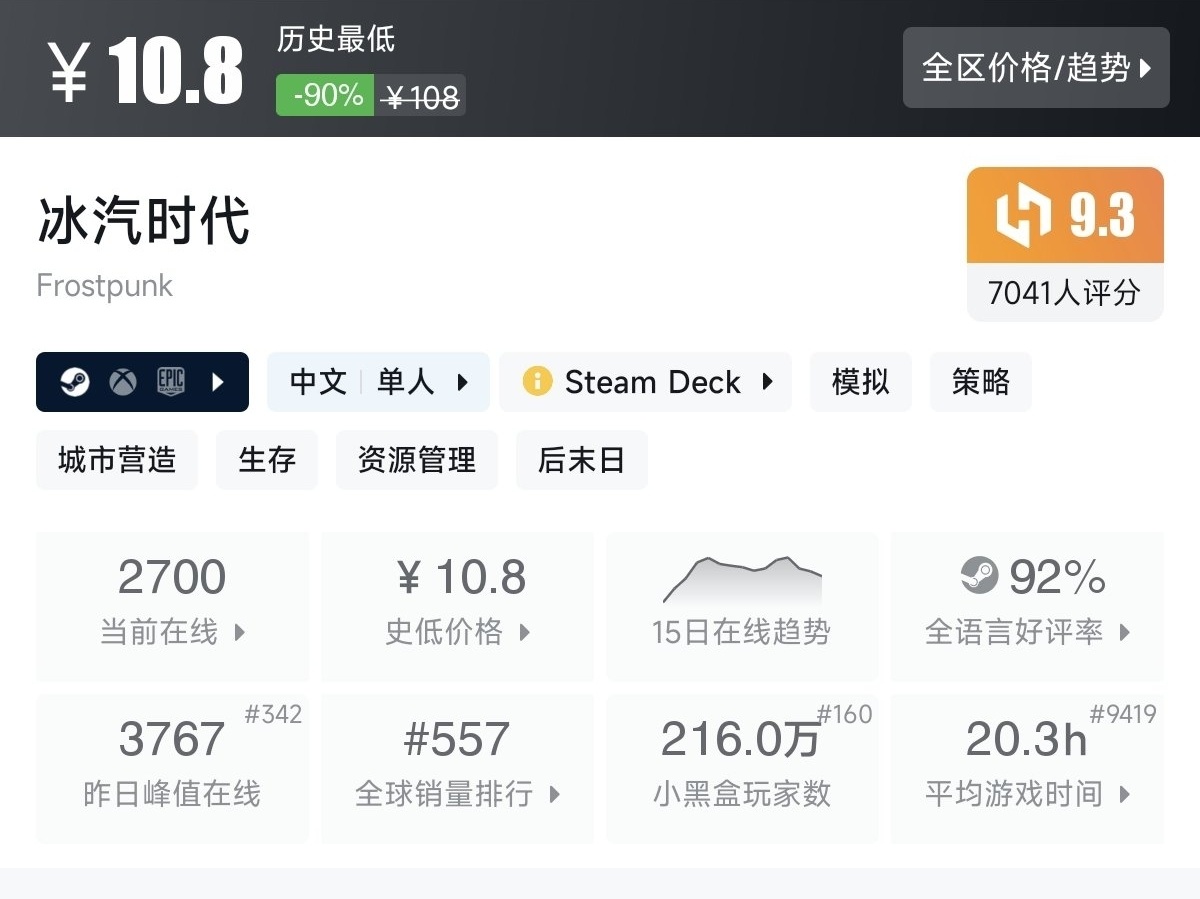Viewport: 1200px width, 899px height.
Task: Expand the Steam Deck compatibility details
Action: [x=766, y=381]
